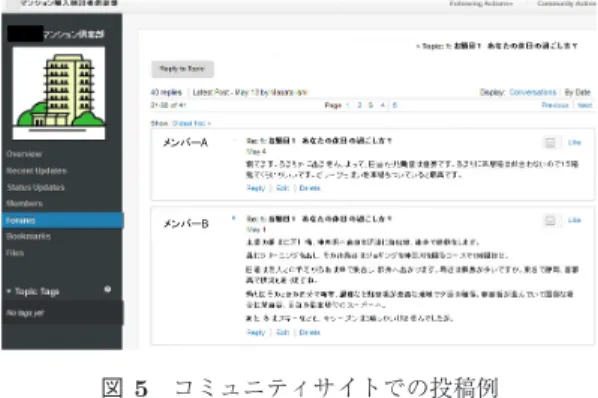Viewport: 598px width, 398px height.
Task: Reply to メンバーA's post
Action: [256, 188]
